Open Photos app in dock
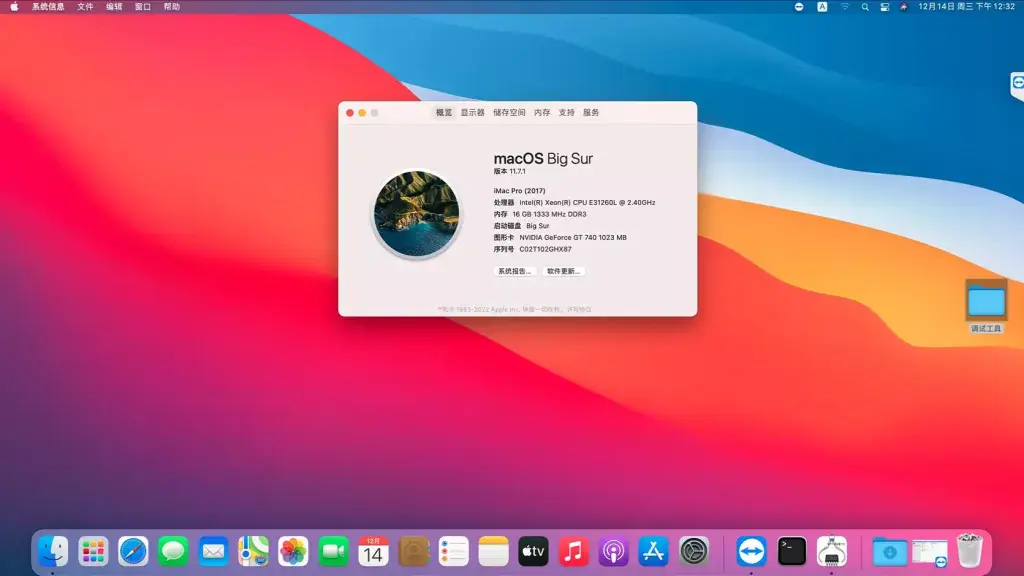The height and width of the screenshot is (576, 1024). [293, 552]
